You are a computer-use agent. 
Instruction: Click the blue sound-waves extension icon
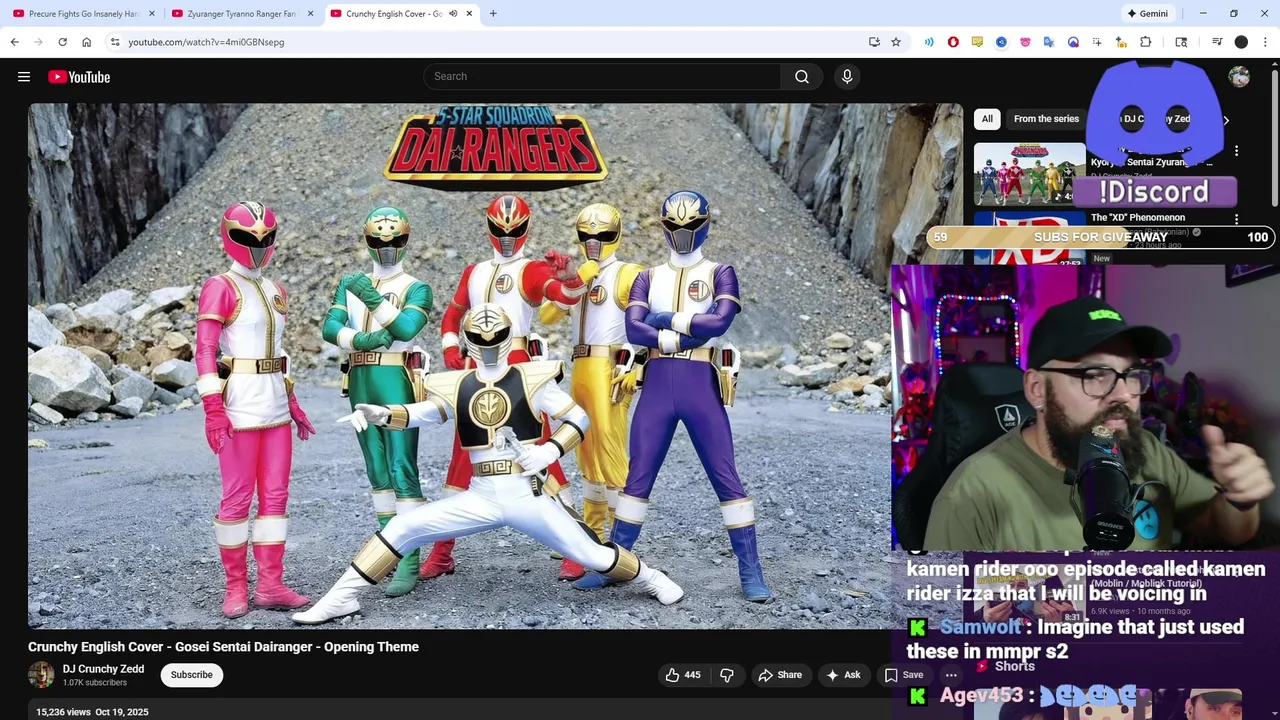(929, 42)
